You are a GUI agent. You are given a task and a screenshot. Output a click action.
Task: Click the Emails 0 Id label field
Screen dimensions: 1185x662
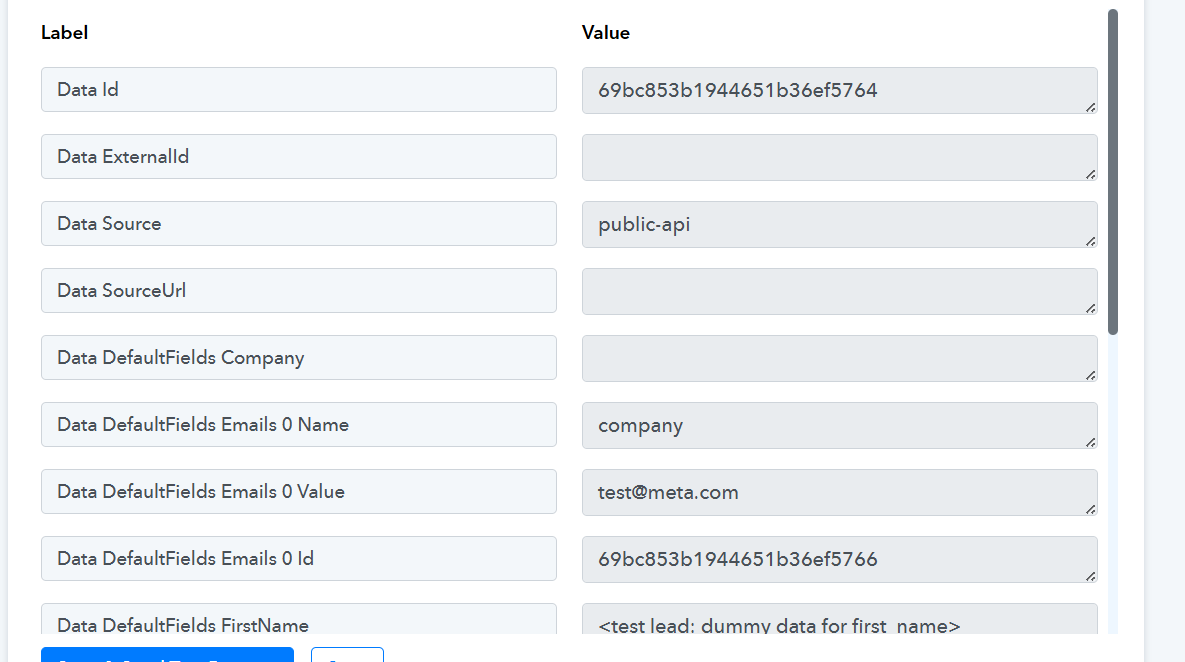pos(298,559)
